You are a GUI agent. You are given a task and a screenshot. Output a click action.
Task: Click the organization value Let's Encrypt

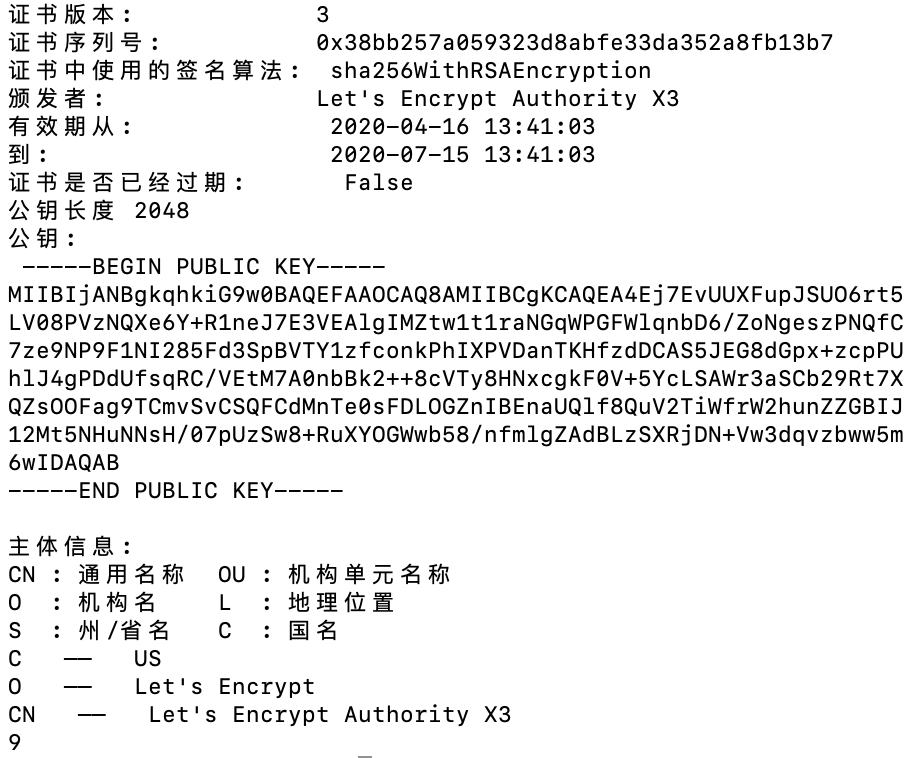pos(224,686)
